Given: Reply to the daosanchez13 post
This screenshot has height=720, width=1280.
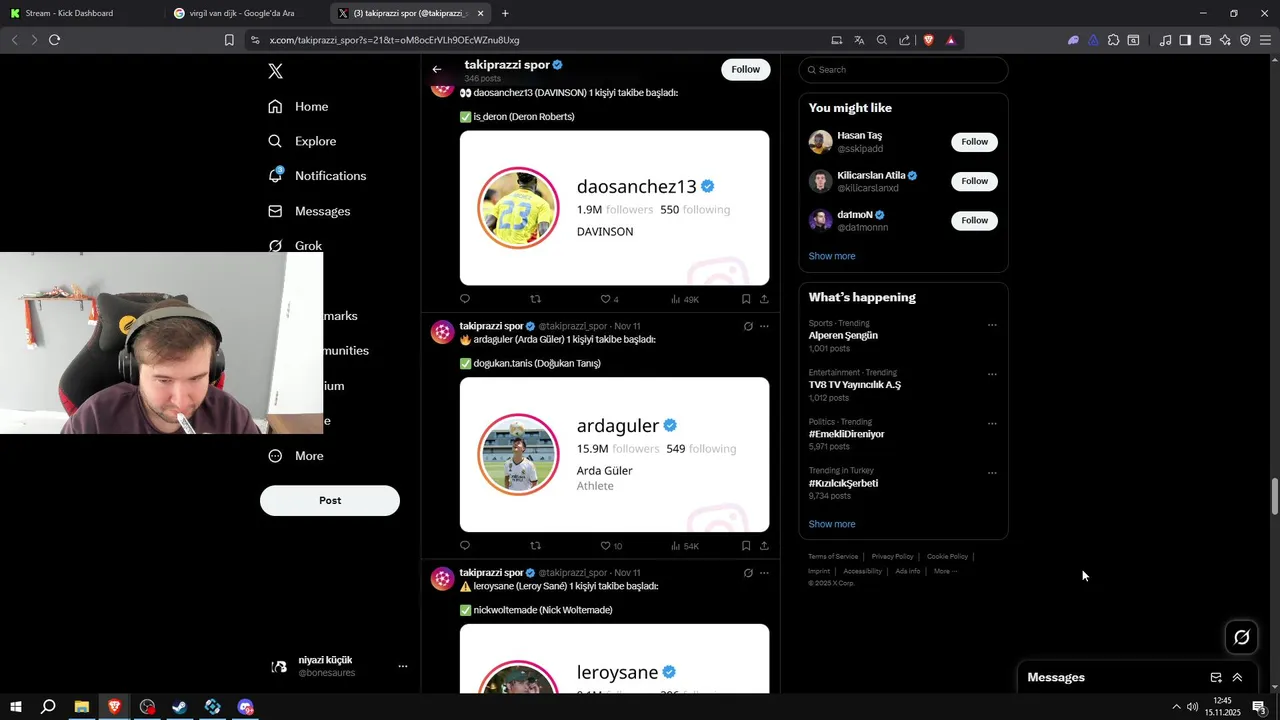Looking at the screenshot, I should tap(465, 299).
